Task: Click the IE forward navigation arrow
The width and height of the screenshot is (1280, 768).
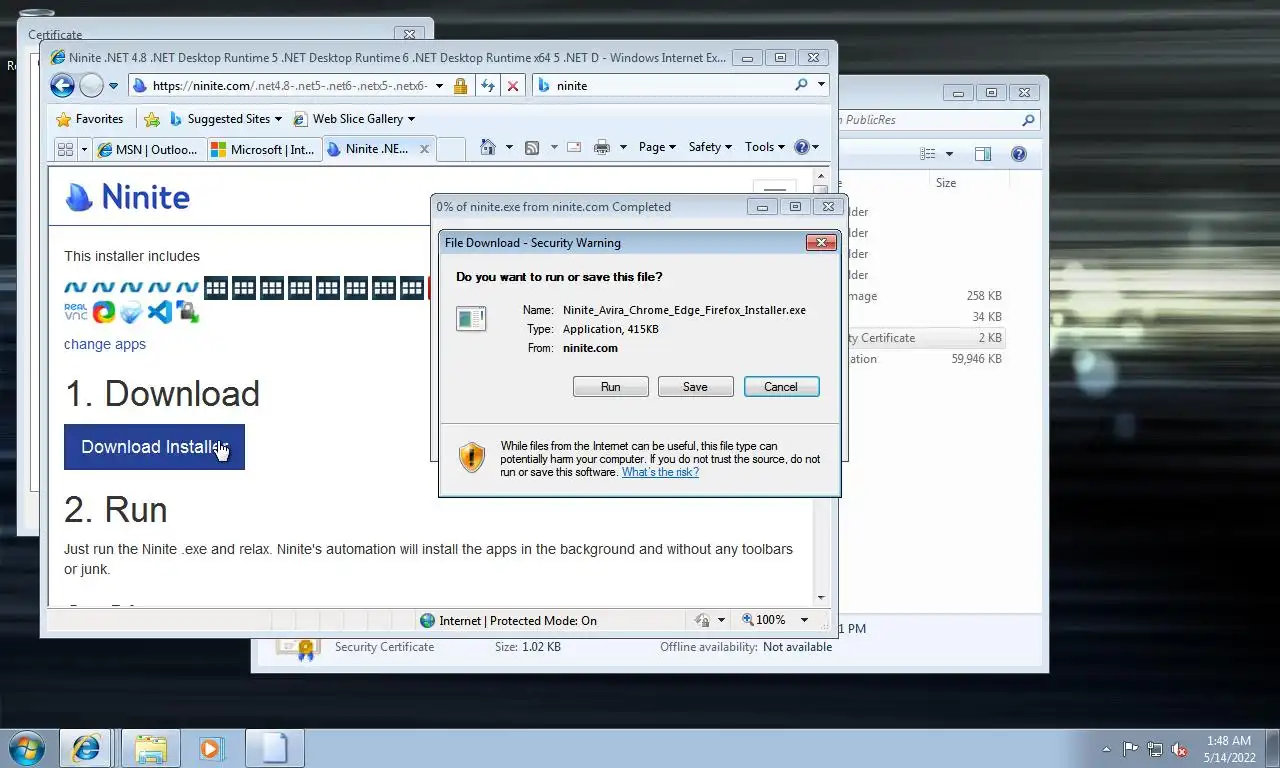Action: click(91, 85)
